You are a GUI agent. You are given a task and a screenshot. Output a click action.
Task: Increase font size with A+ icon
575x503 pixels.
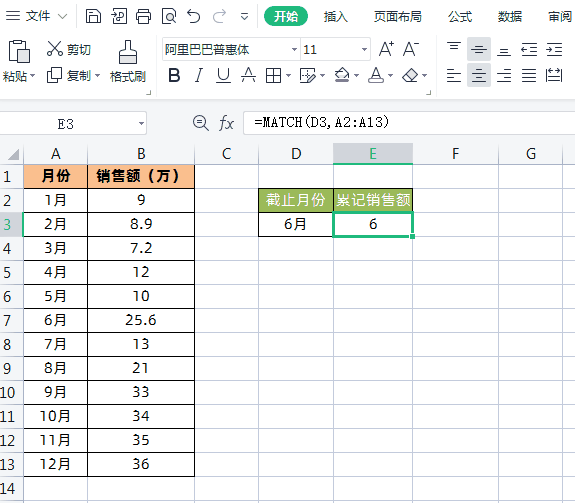386,49
